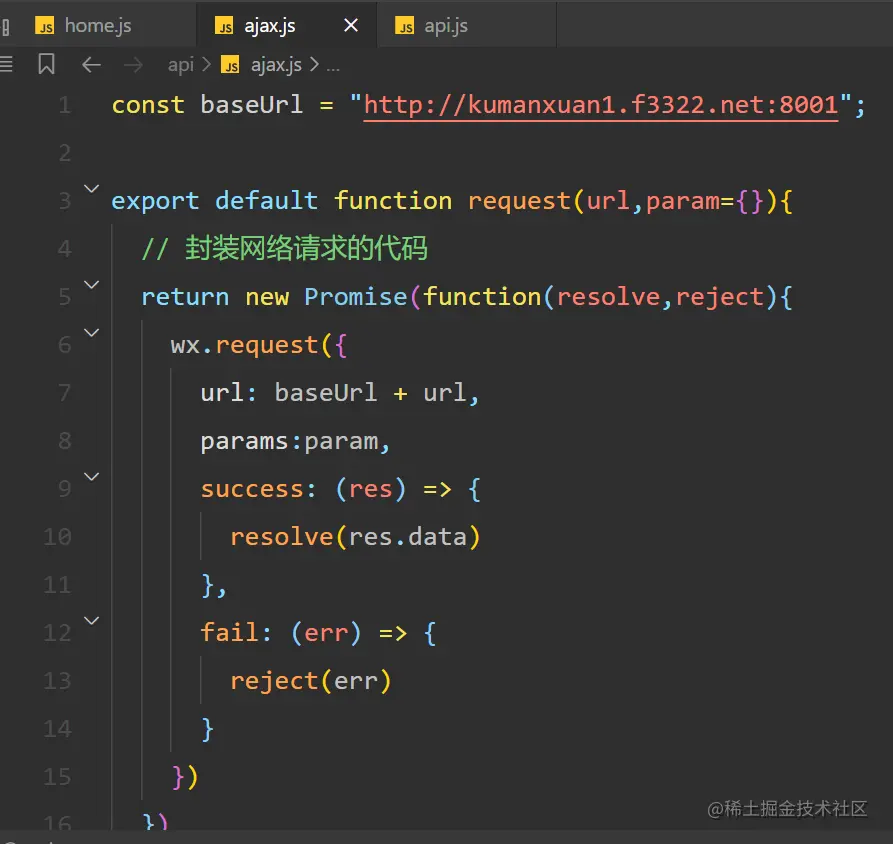The width and height of the screenshot is (893, 844).
Task: Go back with the left arrow
Action: (91, 65)
